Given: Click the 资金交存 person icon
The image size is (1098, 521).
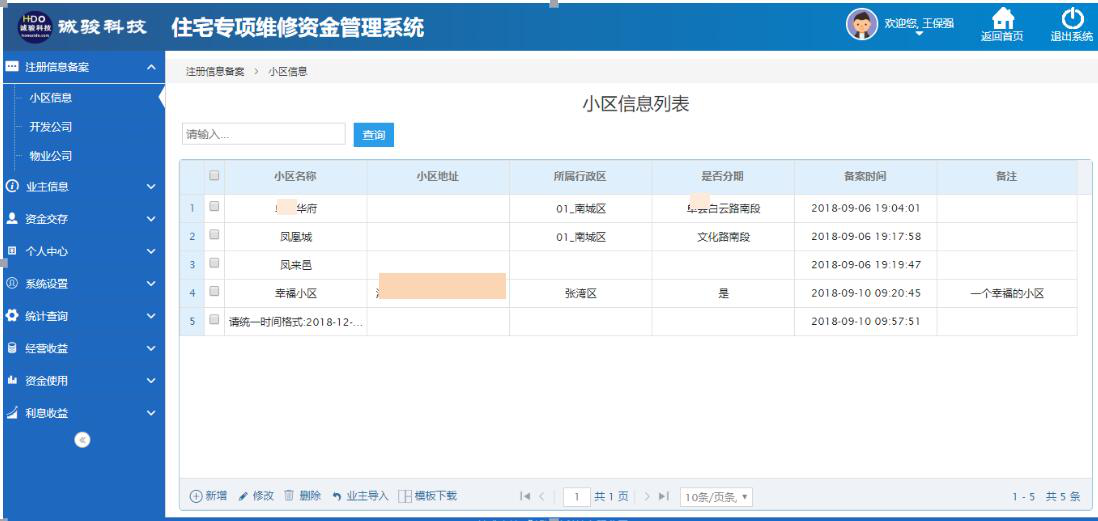Looking at the screenshot, I should tap(12, 218).
